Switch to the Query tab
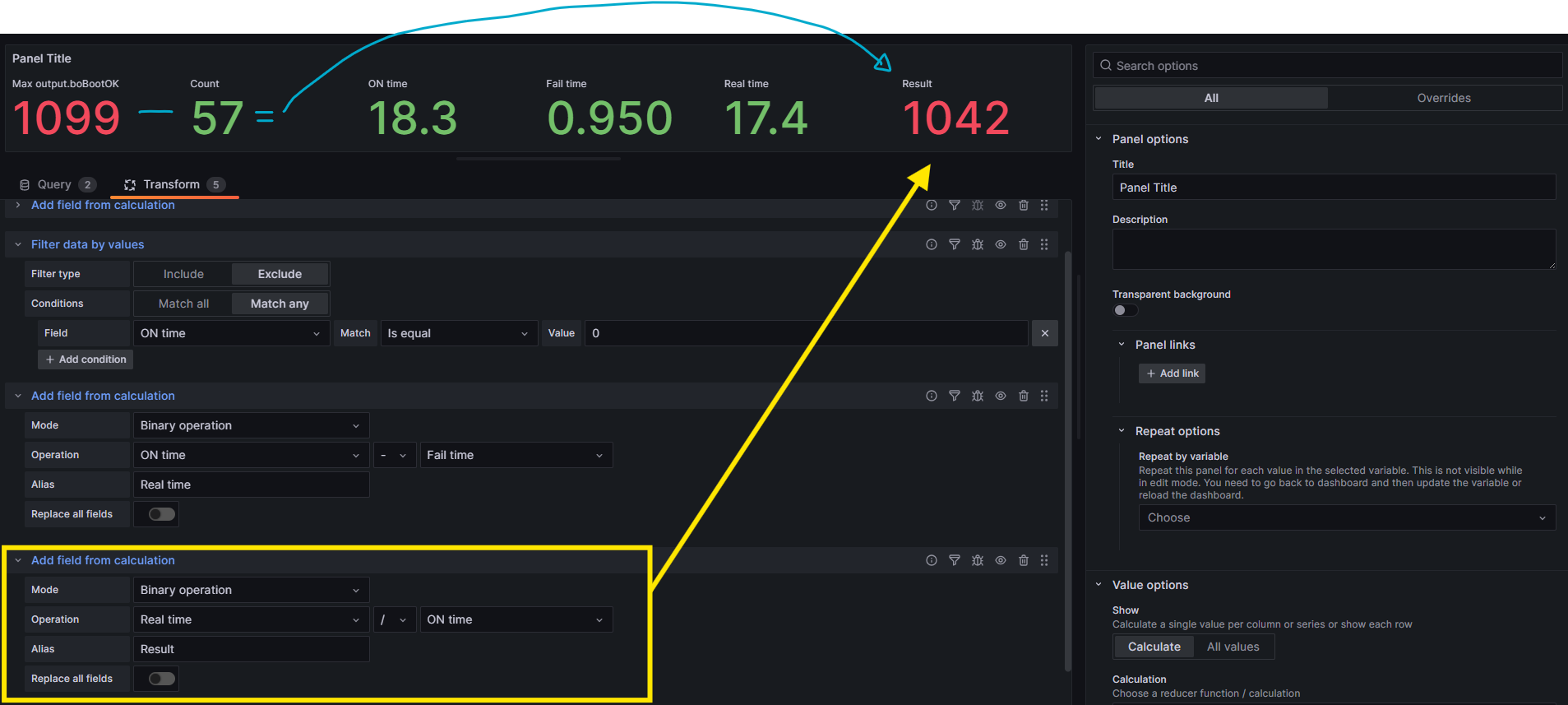The image size is (1568, 705). tap(57, 184)
